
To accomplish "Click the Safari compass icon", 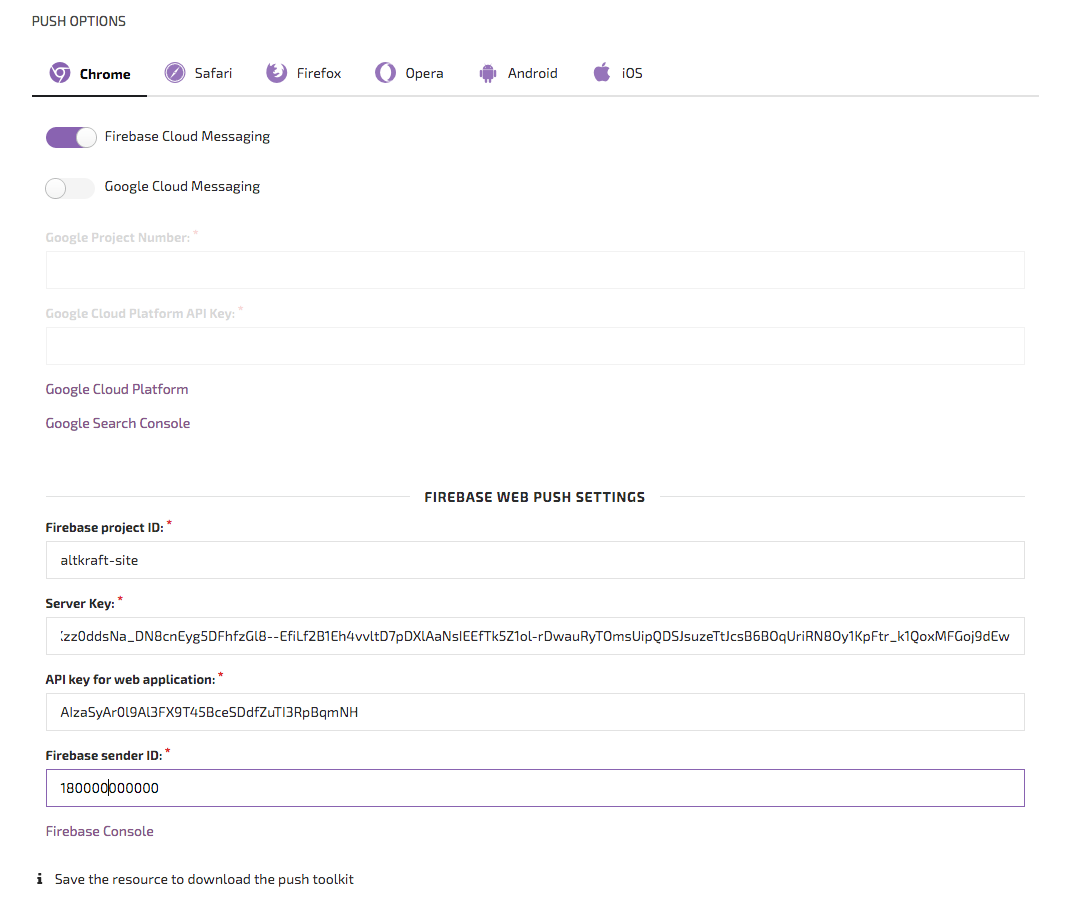I will pos(175,72).
